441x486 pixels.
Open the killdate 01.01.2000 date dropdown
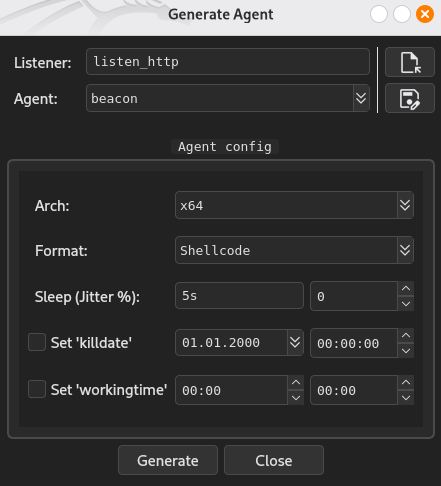(295, 342)
